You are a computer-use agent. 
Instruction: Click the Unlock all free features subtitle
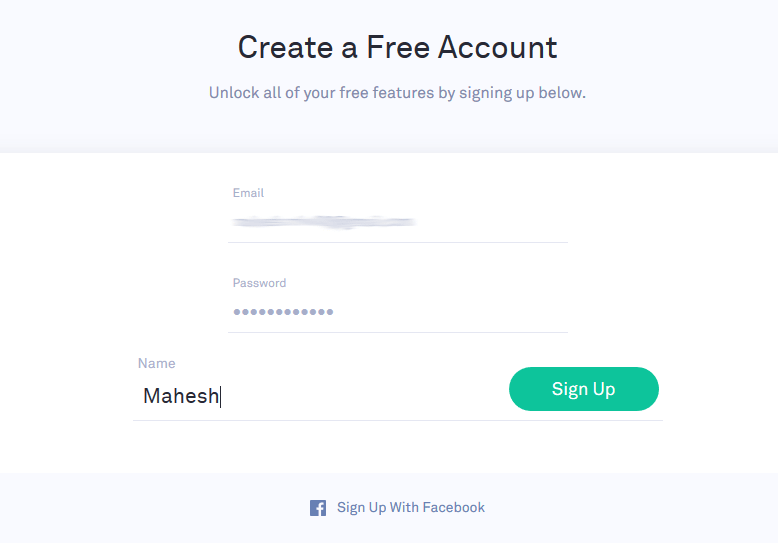point(397,93)
